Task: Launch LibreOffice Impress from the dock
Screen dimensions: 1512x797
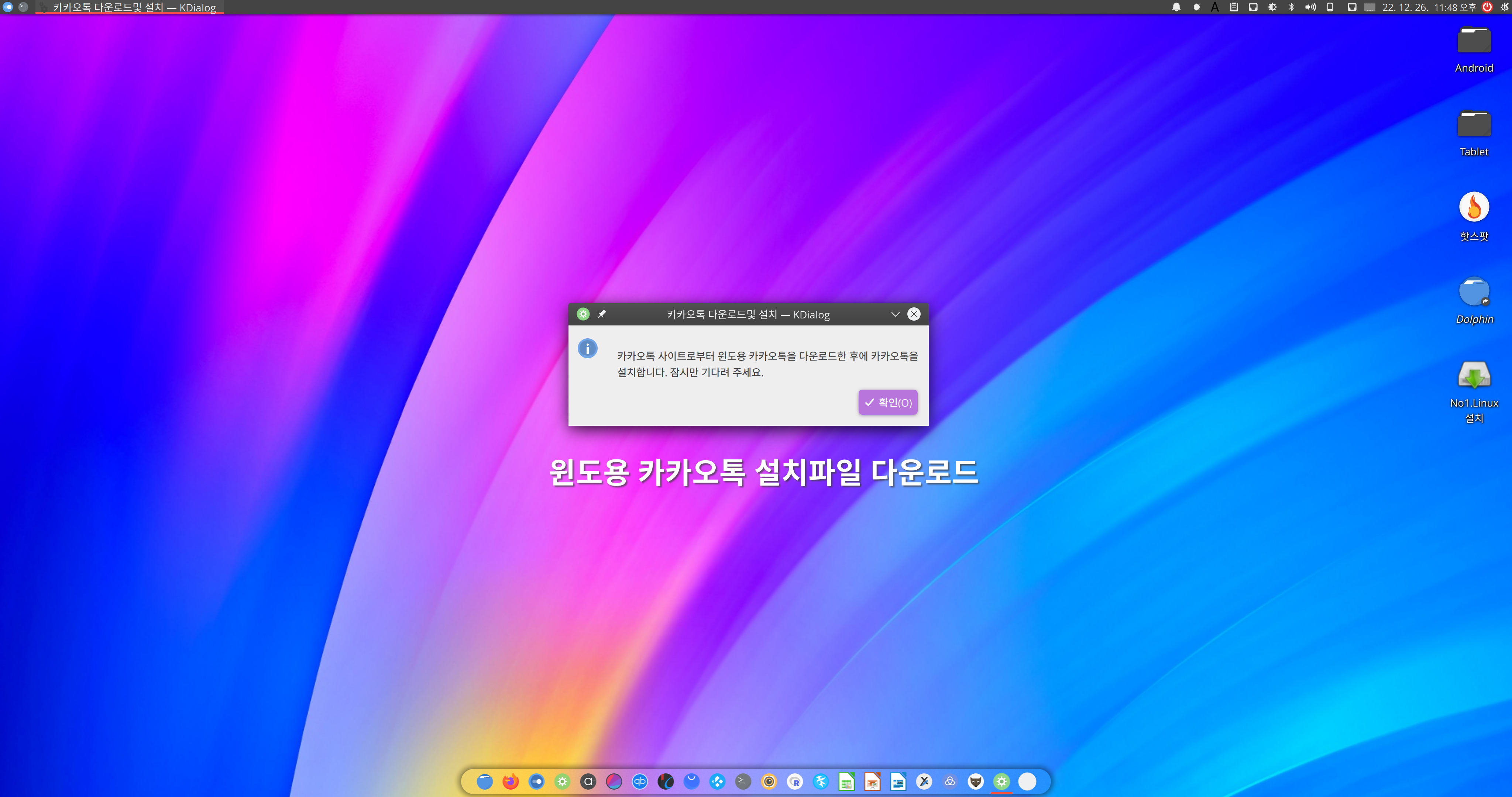Action: [872, 781]
